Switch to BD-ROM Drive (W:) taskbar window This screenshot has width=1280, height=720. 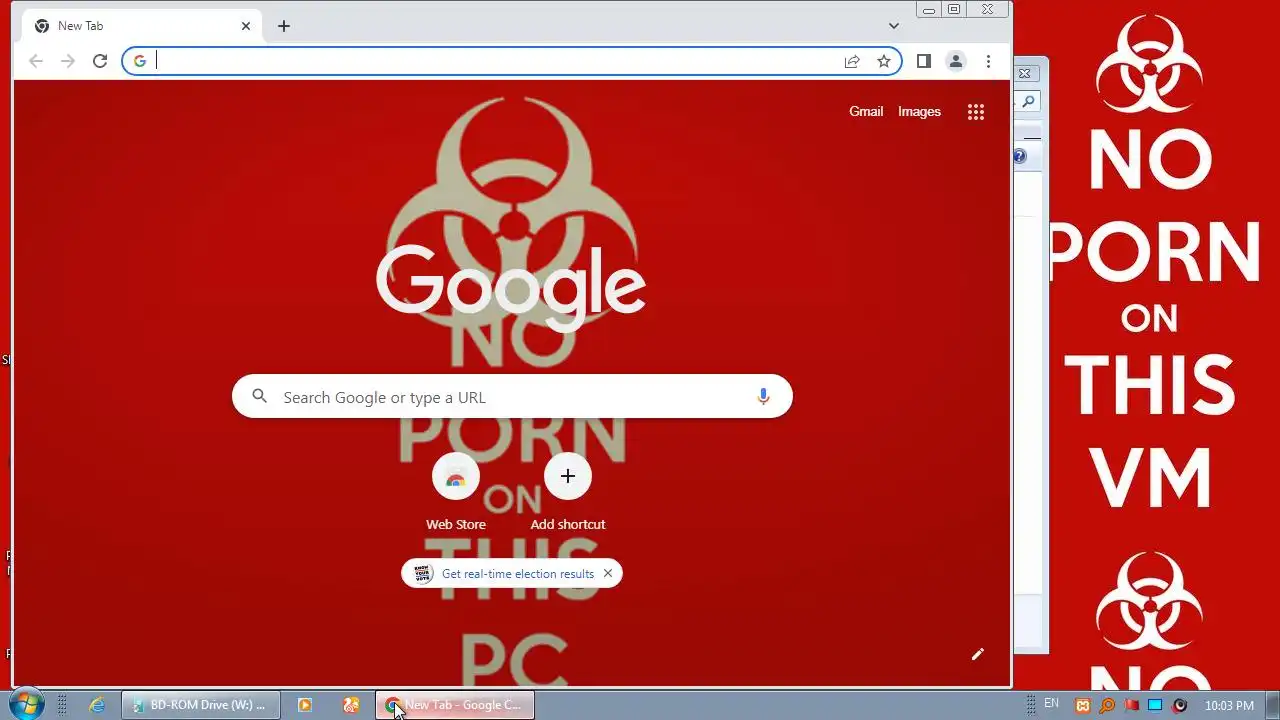pos(200,705)
